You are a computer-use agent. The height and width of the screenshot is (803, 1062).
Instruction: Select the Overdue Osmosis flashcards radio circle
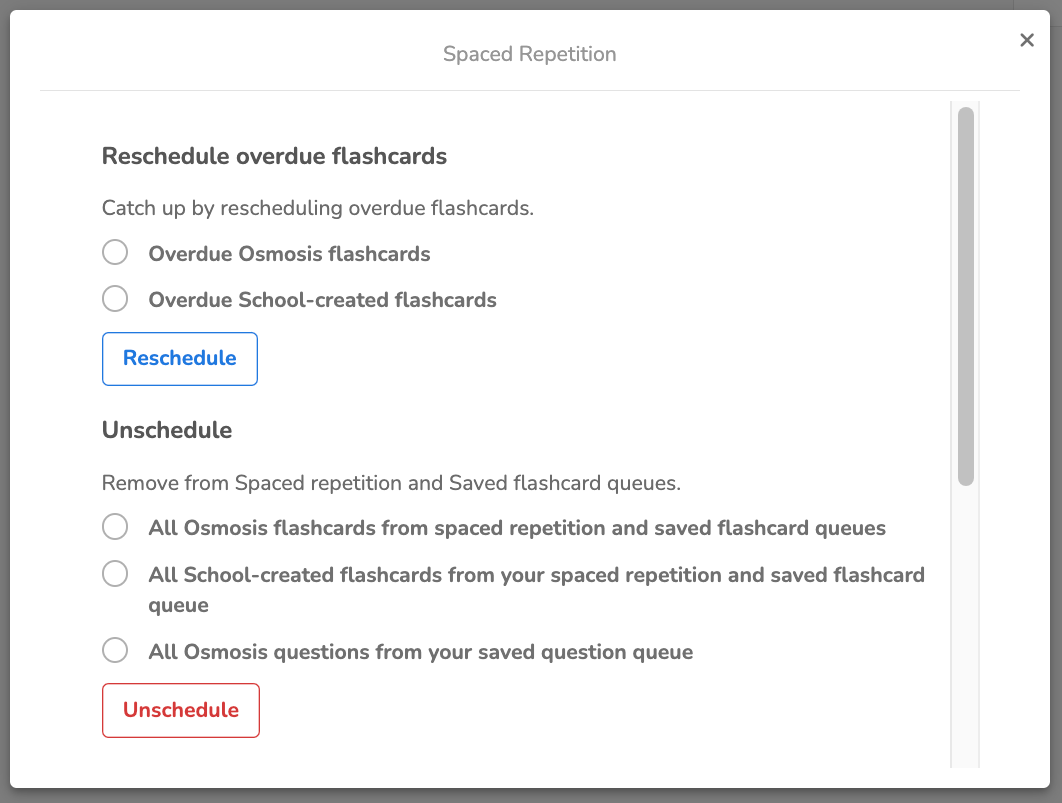pos(115,252)
